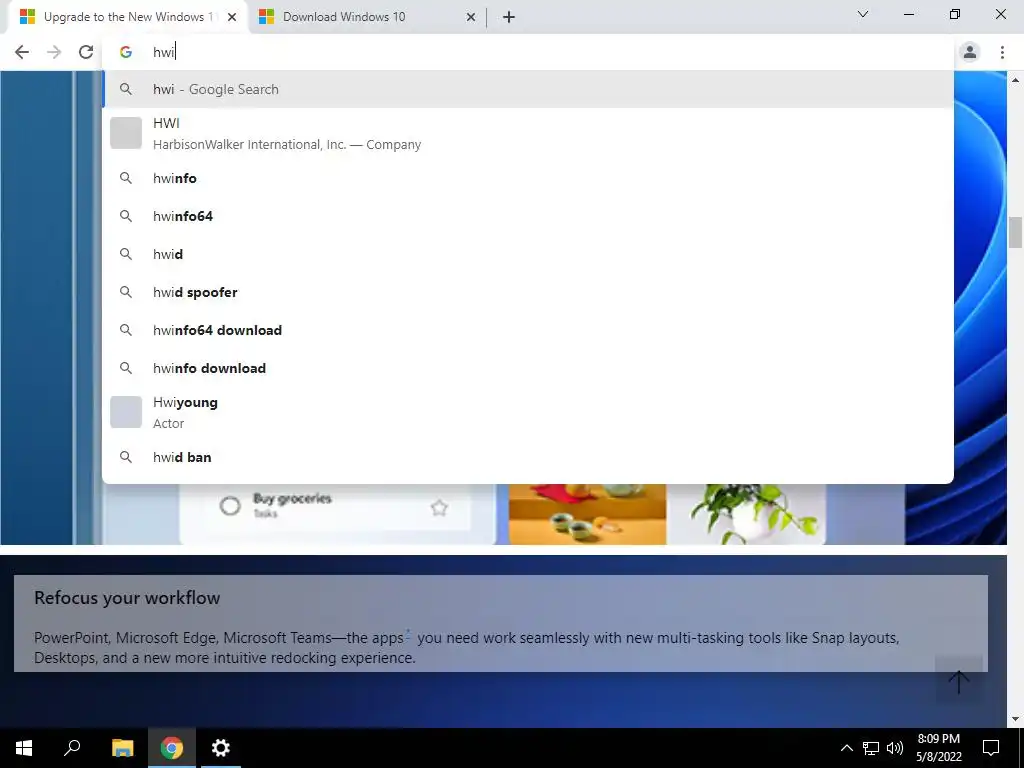1024x768 pixels.
Task: Select the hwid ban suggestion
Action: [x=528, y=457]
